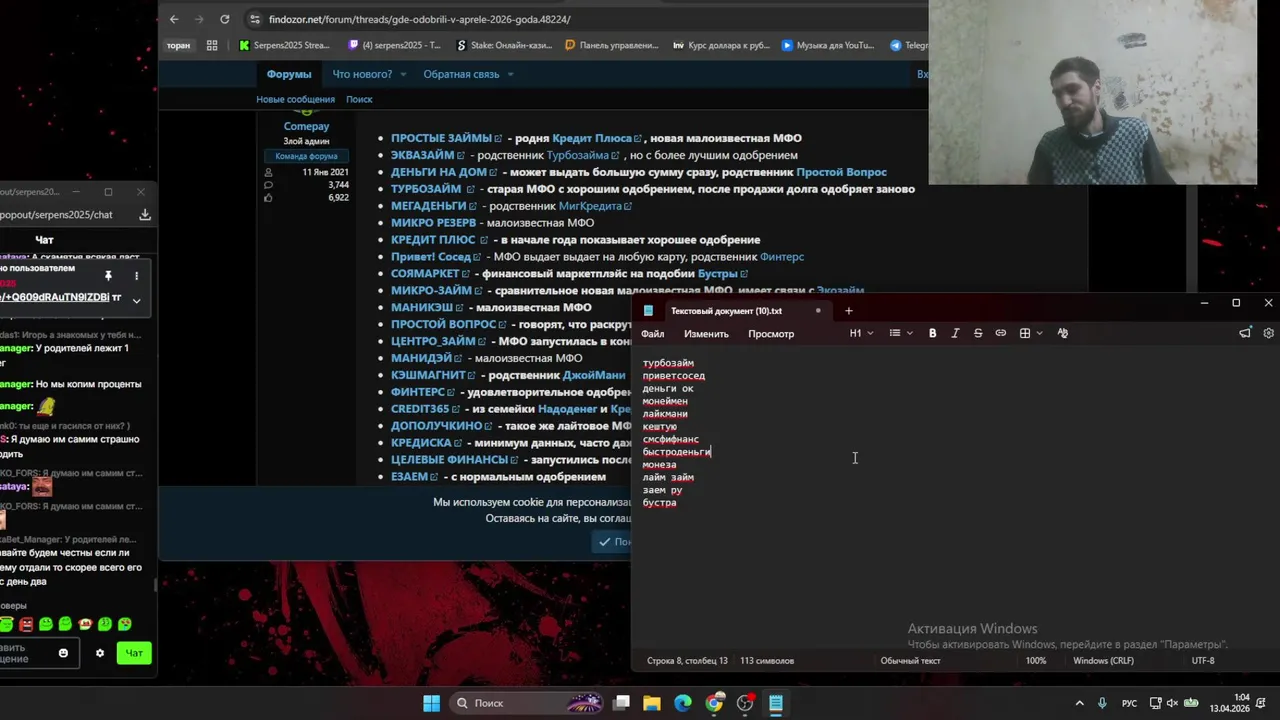Expand the Обратная связь menu arrow
The width and height of the screenshot is (1280, 720).
(510, 74)
